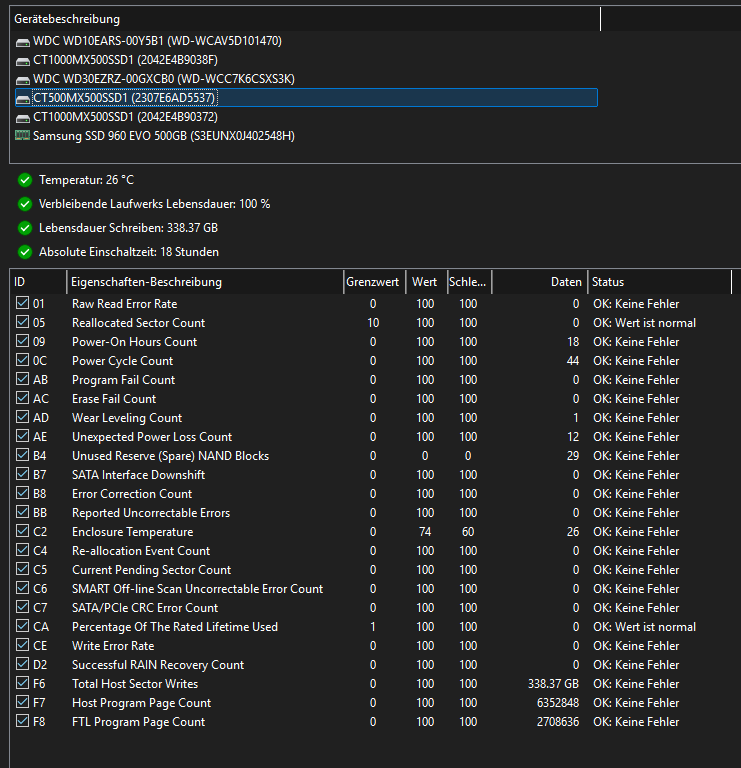Image resolution: width=741 pixels, height=768 pixels.
Task: Click Gerätebeschreibung column header
Action: 305,19
